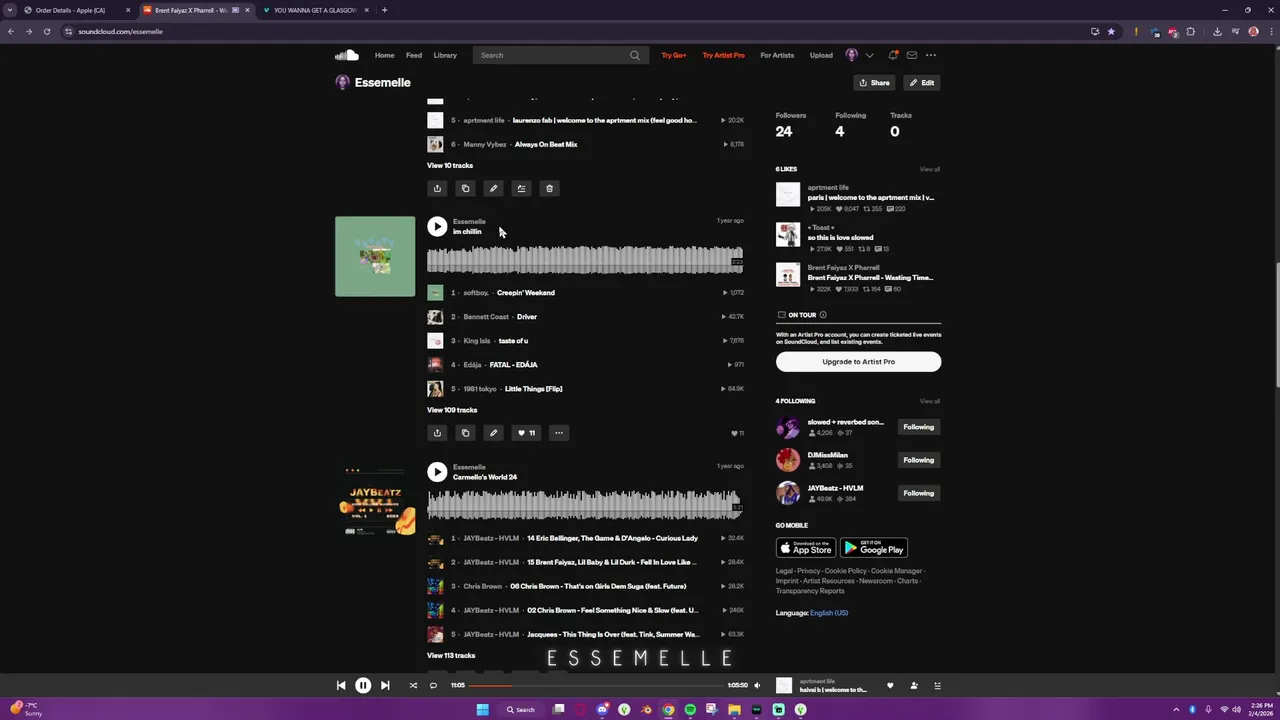This screenshot has height=720, width=1280.
Task: Click Try Artist Pro link
Action: [x=723, y=55]
